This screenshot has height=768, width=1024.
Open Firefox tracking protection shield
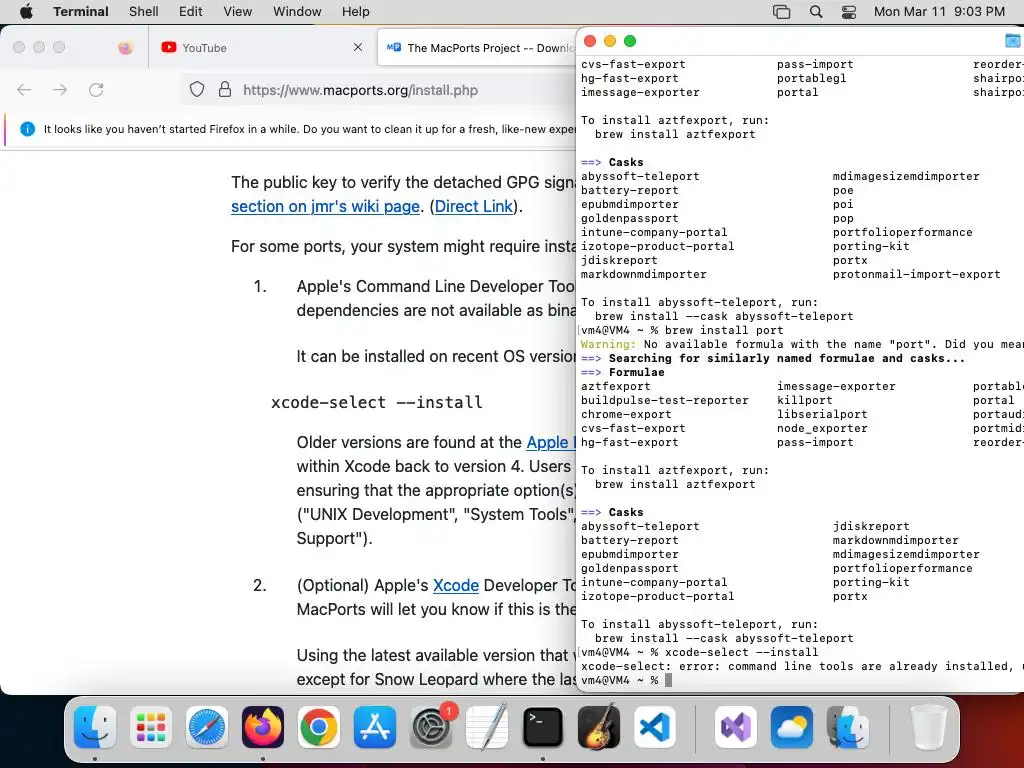[197, 89]
